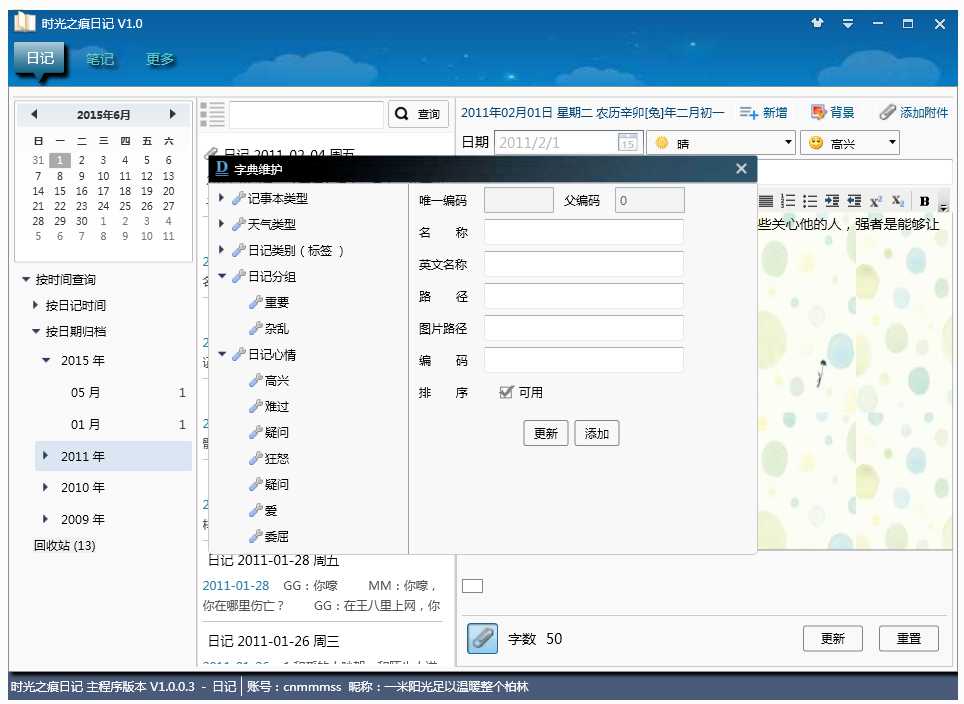Viewport: 964px width, 704px height.
Task: Apply justify alignment in editor toolbar
Action: tap(765, 201)
